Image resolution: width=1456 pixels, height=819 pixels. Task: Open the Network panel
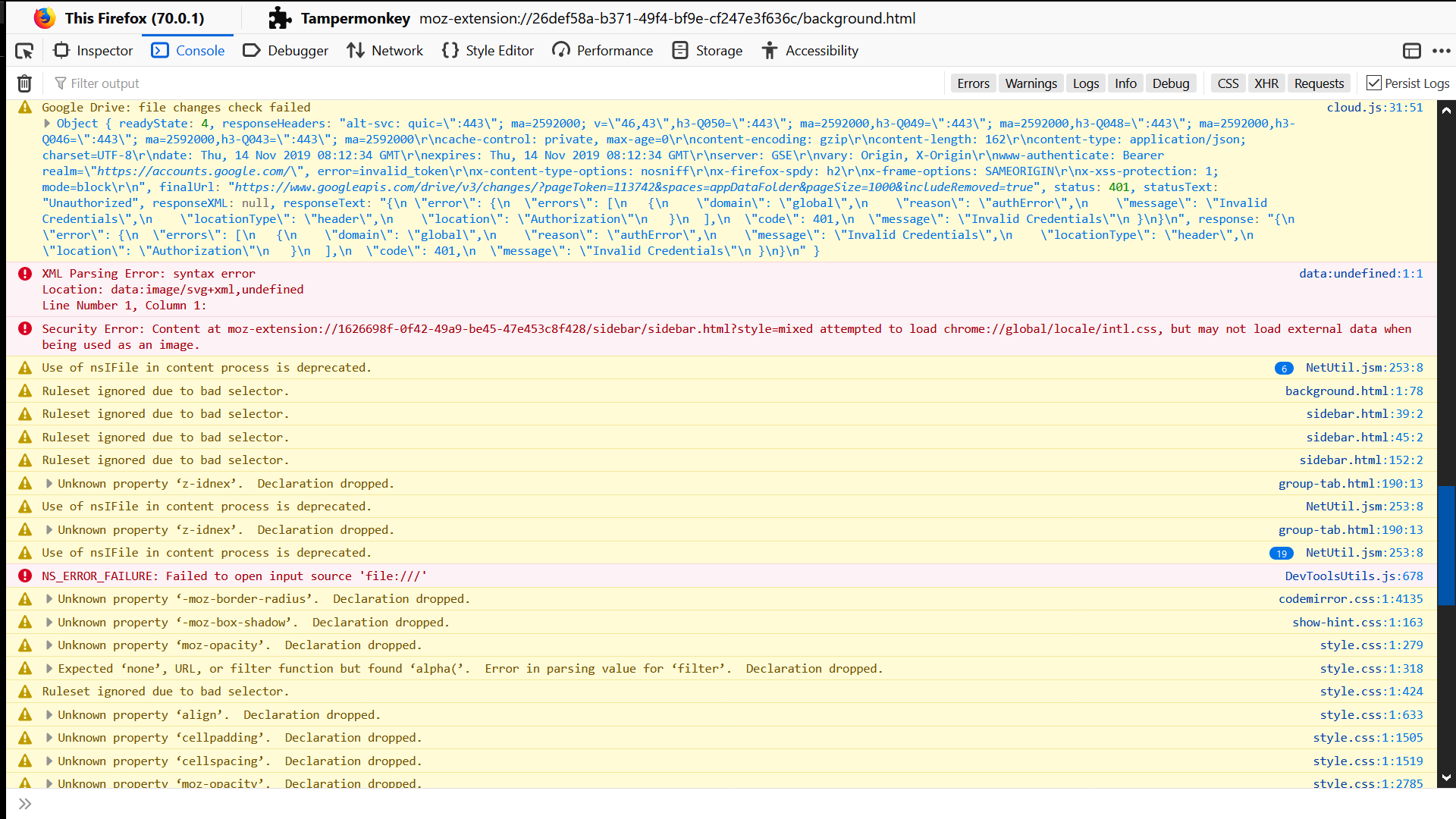tap(385, 50)
